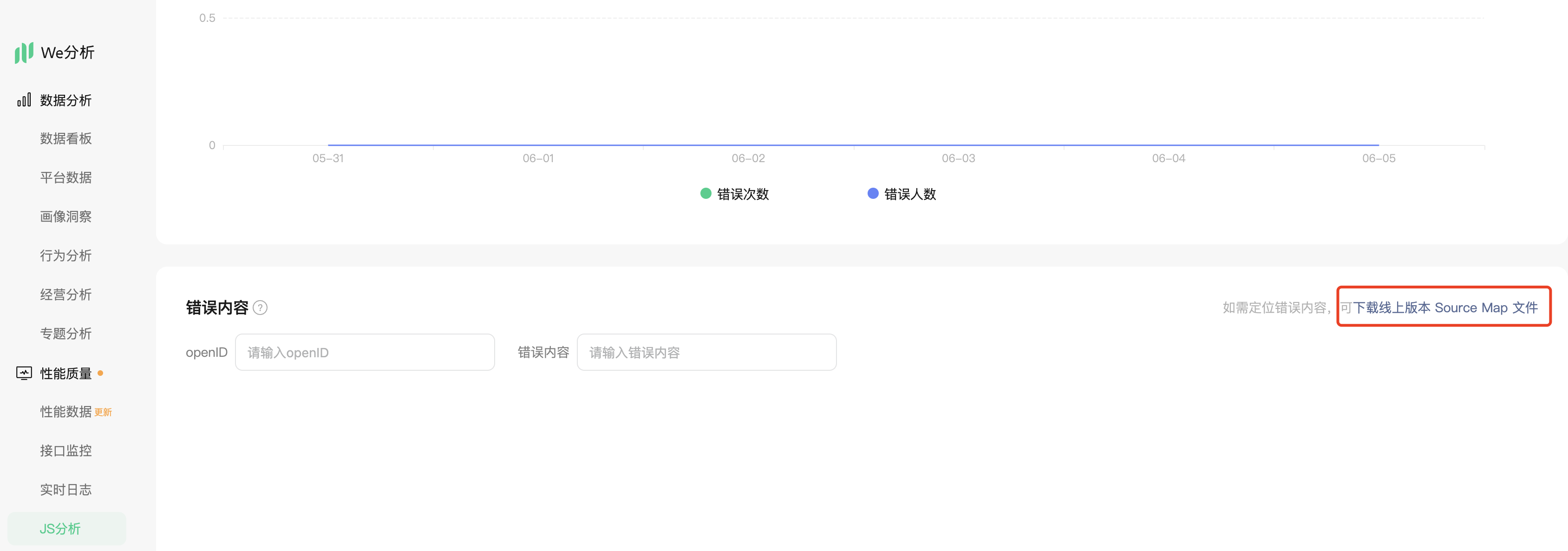Select the active JS分析 item
The width and height of the screenshot is (1568, 551).
pos(60,529)
